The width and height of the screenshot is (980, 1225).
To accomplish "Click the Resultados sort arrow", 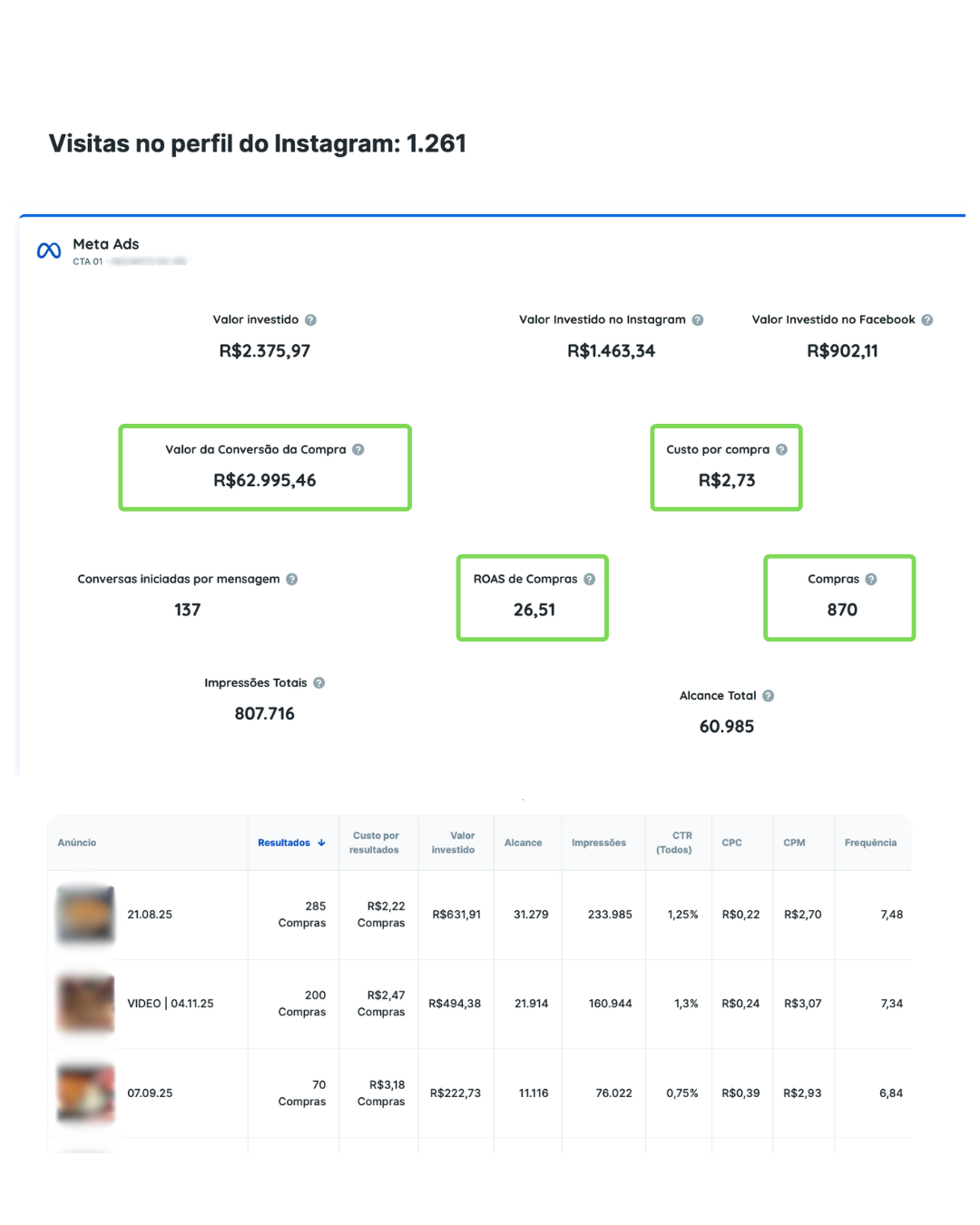I will coord(321,843).
